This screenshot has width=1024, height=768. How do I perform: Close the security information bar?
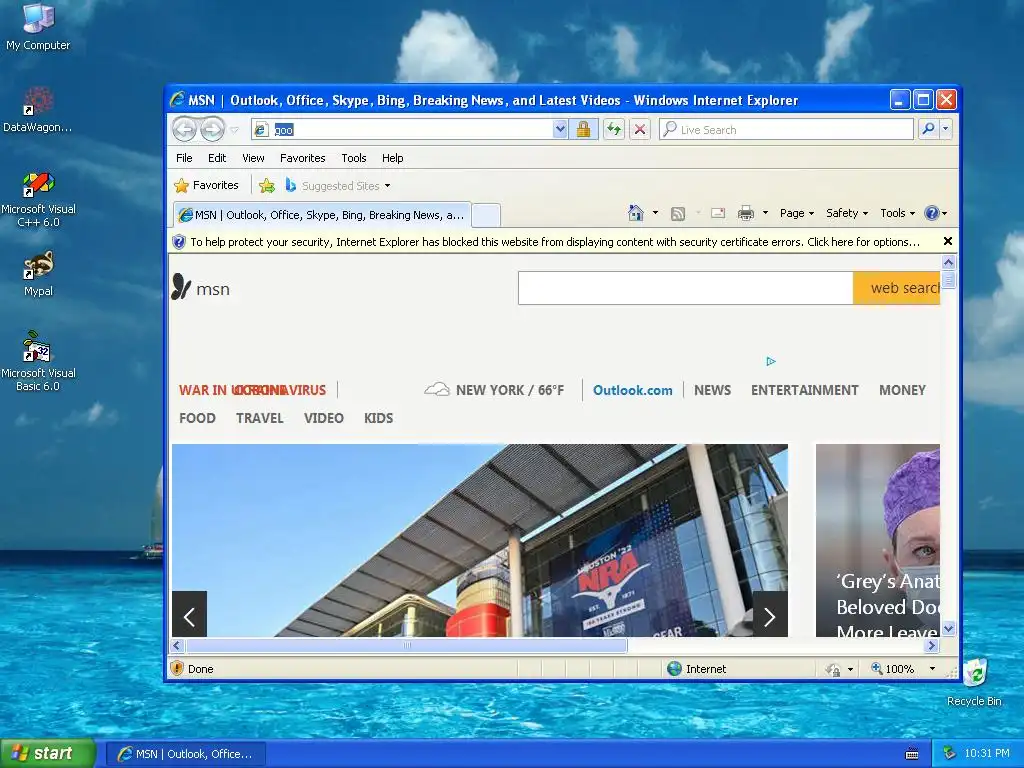click(x=948, y=242)
